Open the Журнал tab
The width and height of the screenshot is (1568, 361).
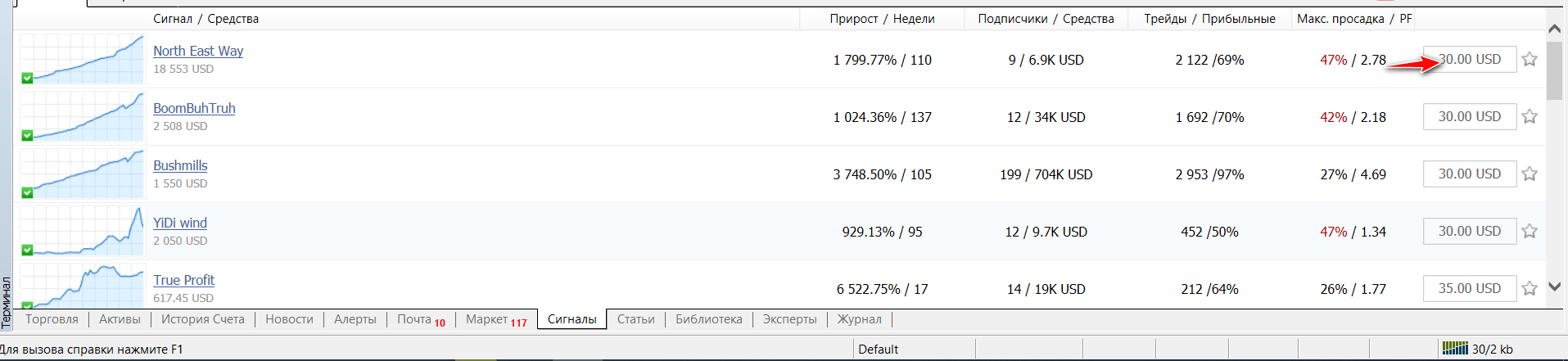point(859,319)
